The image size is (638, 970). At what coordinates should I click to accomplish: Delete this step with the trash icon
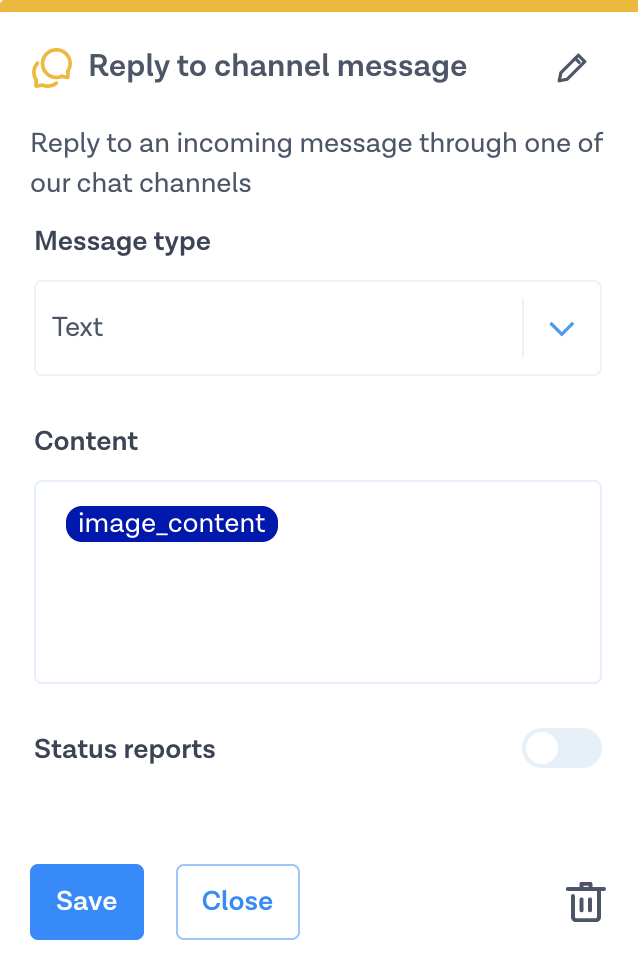pyautogui.click(x=585, y=901)
